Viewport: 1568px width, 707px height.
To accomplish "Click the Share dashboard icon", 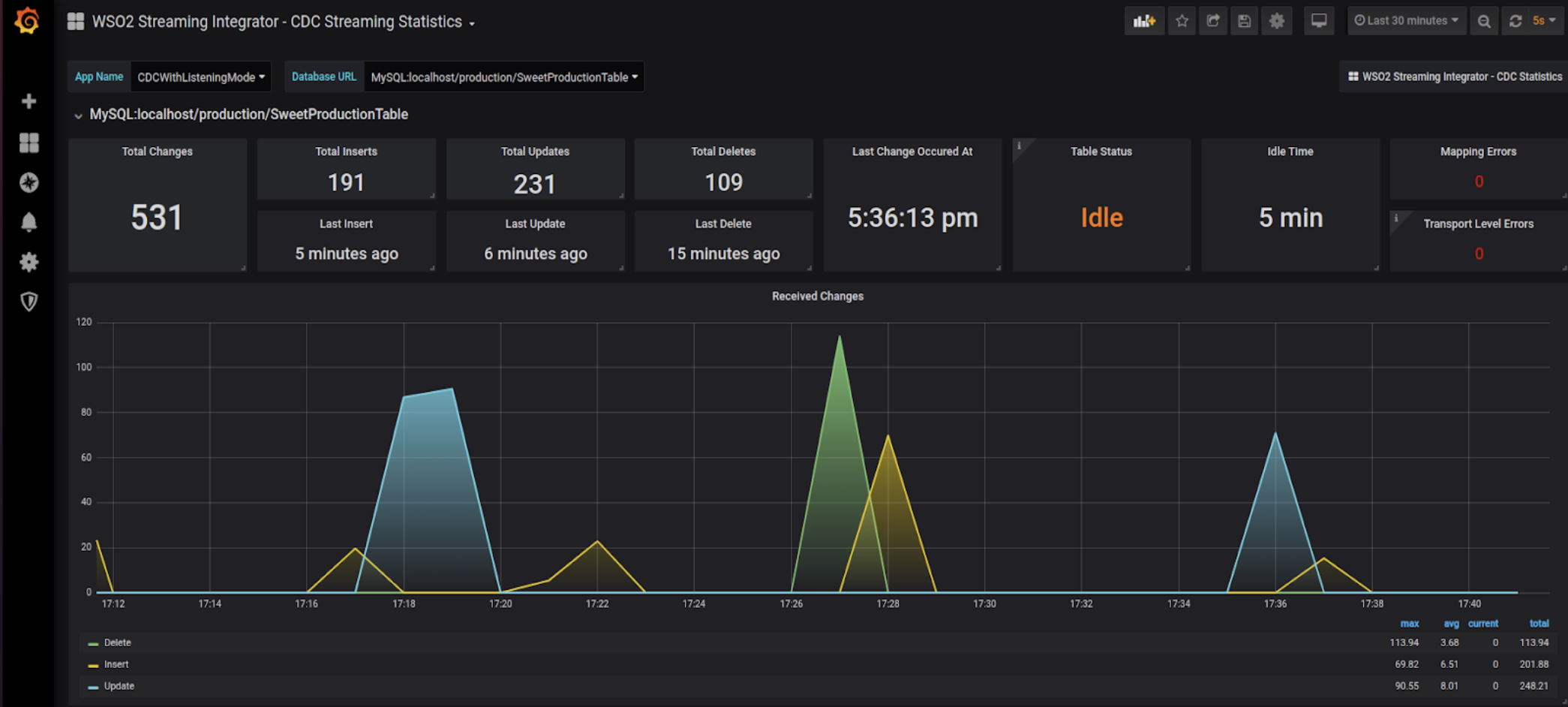I will click(x=1213, y=21).
